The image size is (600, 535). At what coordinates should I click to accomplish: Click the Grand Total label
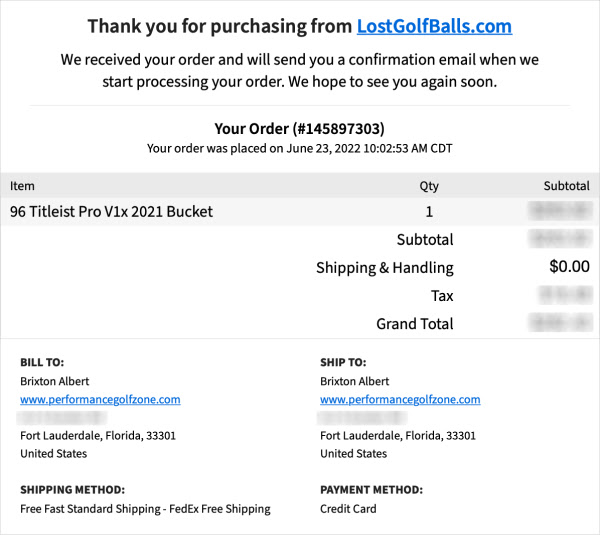point(415,324)
